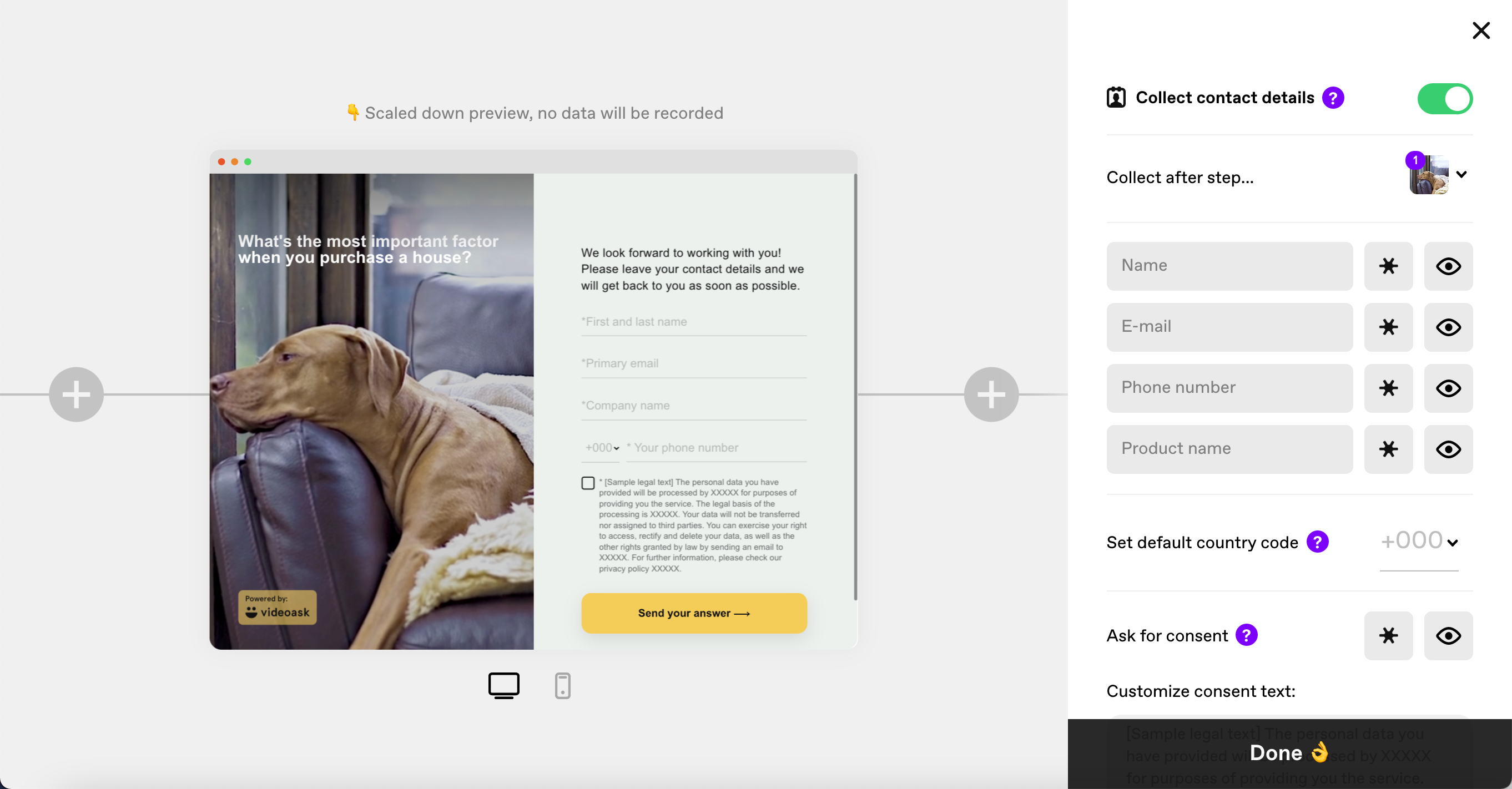The height and width of the screenshot is (789, 1512).
Task: Click the contact card icon beside Collect contact details
Action: point(1116,98)
